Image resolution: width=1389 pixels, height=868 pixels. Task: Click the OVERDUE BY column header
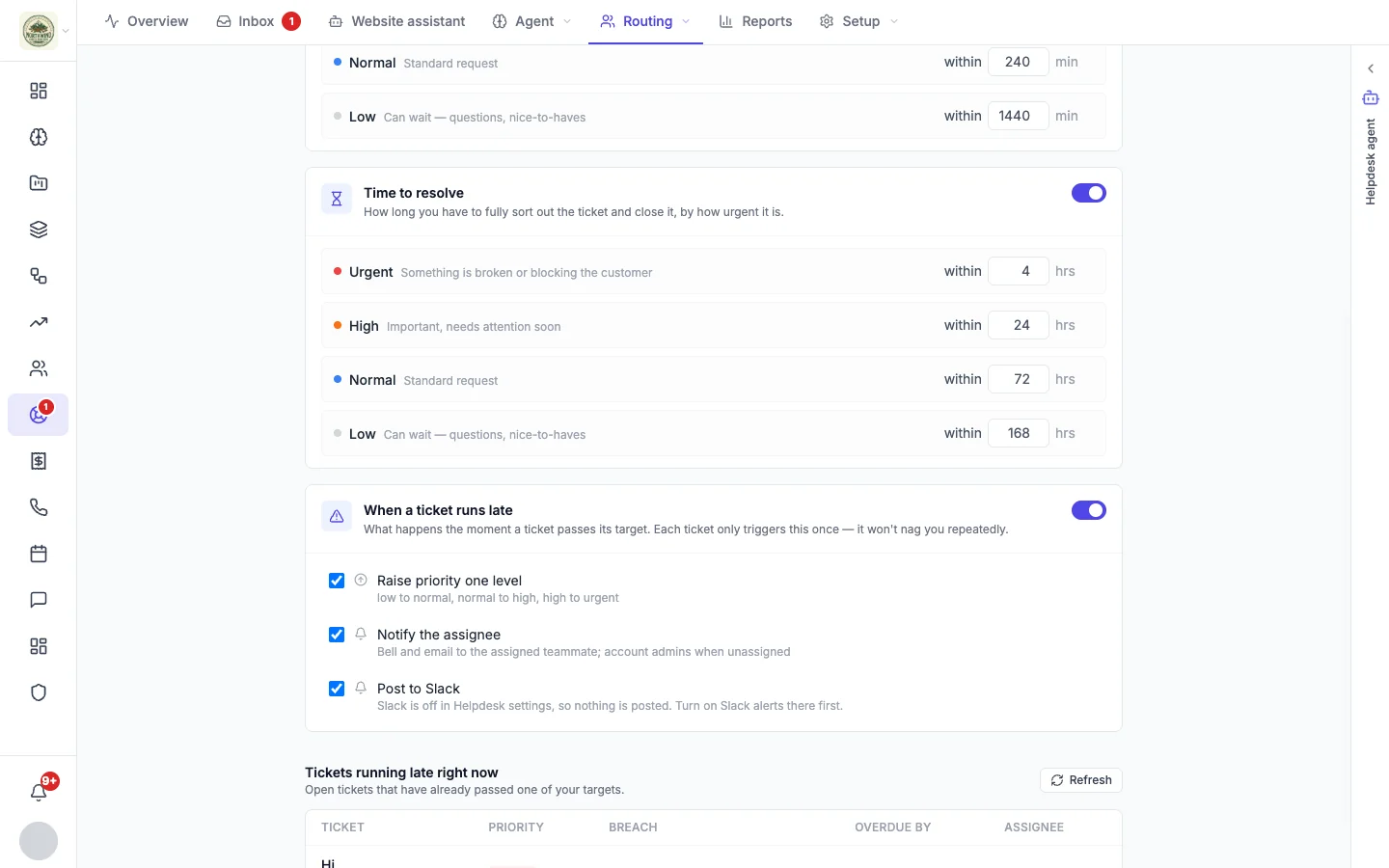point(893,827)
